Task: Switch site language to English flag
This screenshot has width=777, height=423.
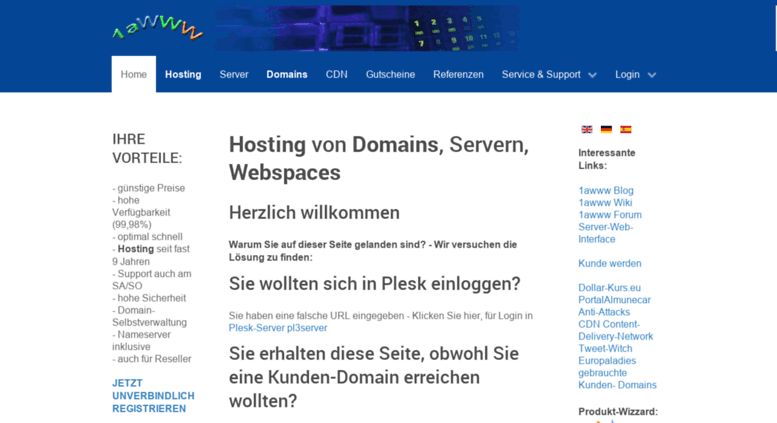Action: [x=587, y=129]
